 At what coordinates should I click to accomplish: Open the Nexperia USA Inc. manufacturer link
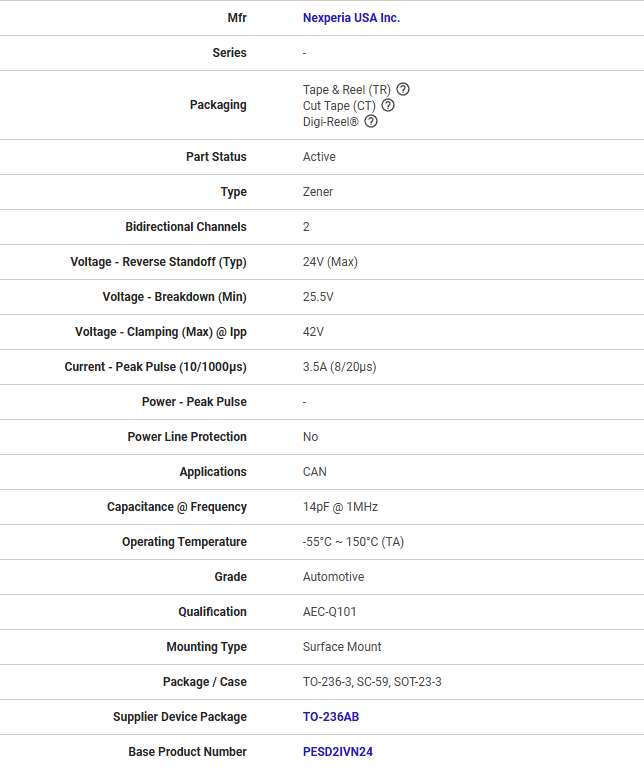(351, 18)
